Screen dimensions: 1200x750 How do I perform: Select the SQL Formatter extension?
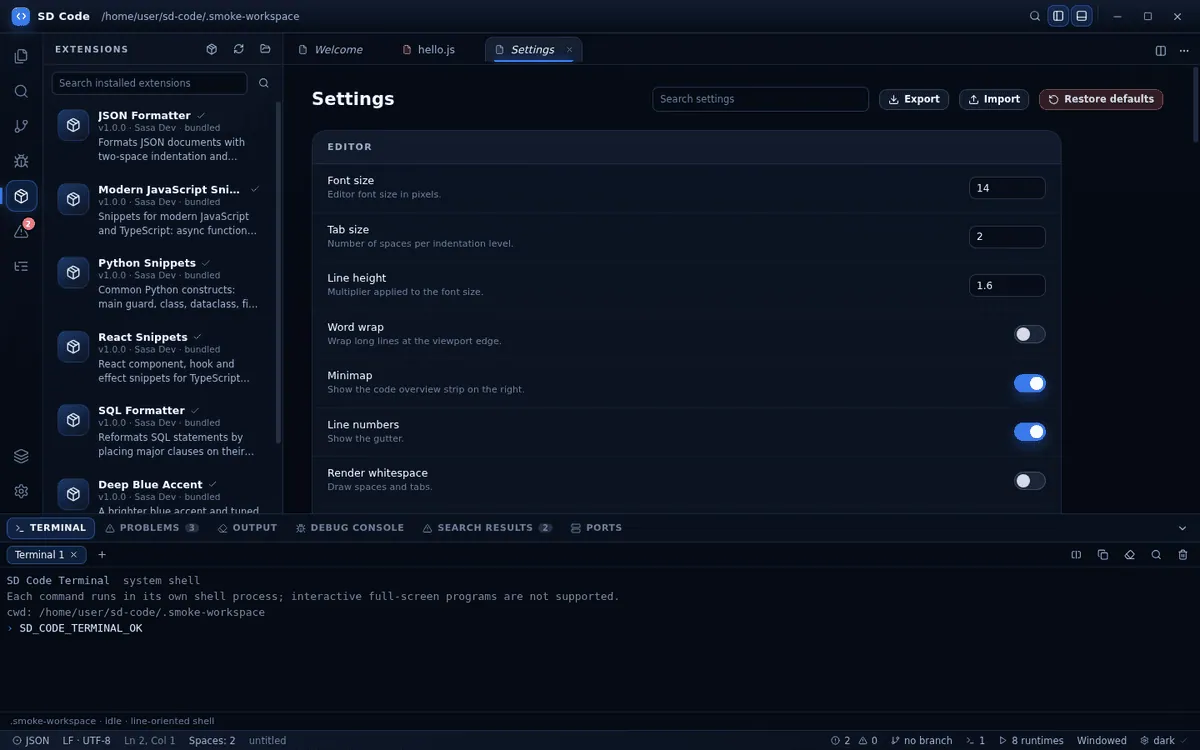tap(161, 430)
